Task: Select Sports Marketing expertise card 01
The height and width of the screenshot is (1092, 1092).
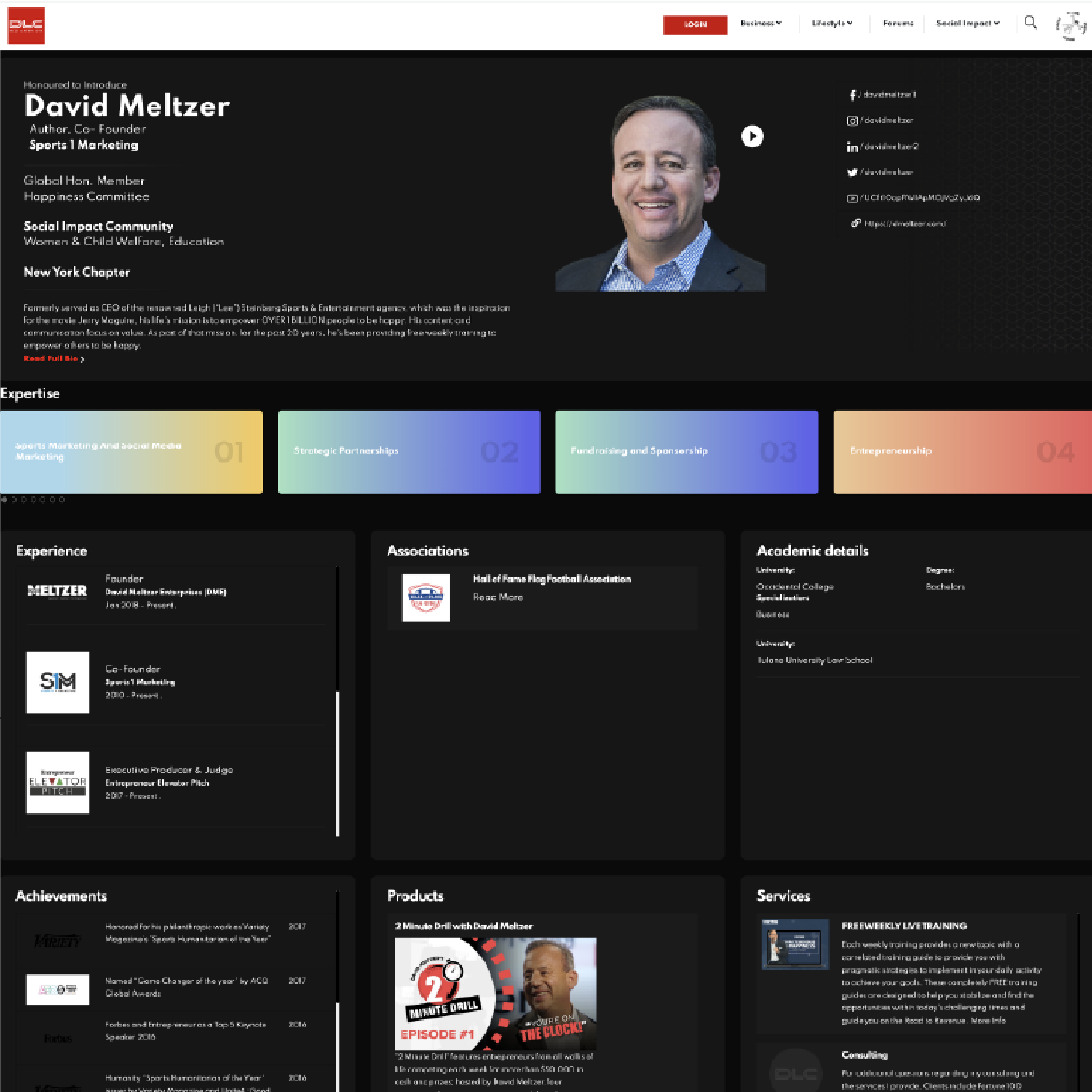Action: coord(132,452)
